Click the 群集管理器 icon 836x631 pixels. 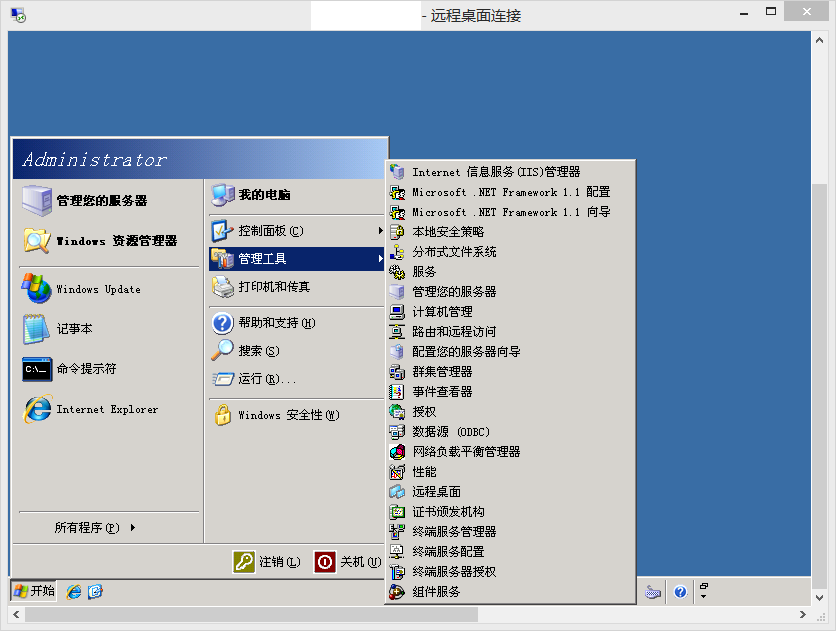click(x=397, y=371)
